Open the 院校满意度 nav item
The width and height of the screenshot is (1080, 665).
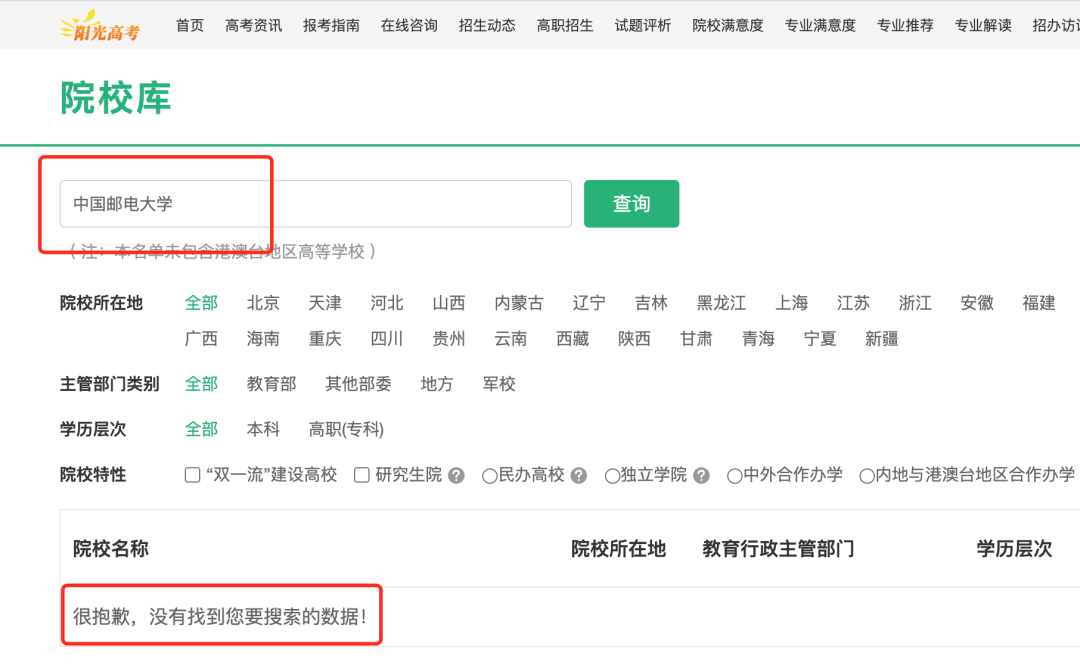click(728, 25)
